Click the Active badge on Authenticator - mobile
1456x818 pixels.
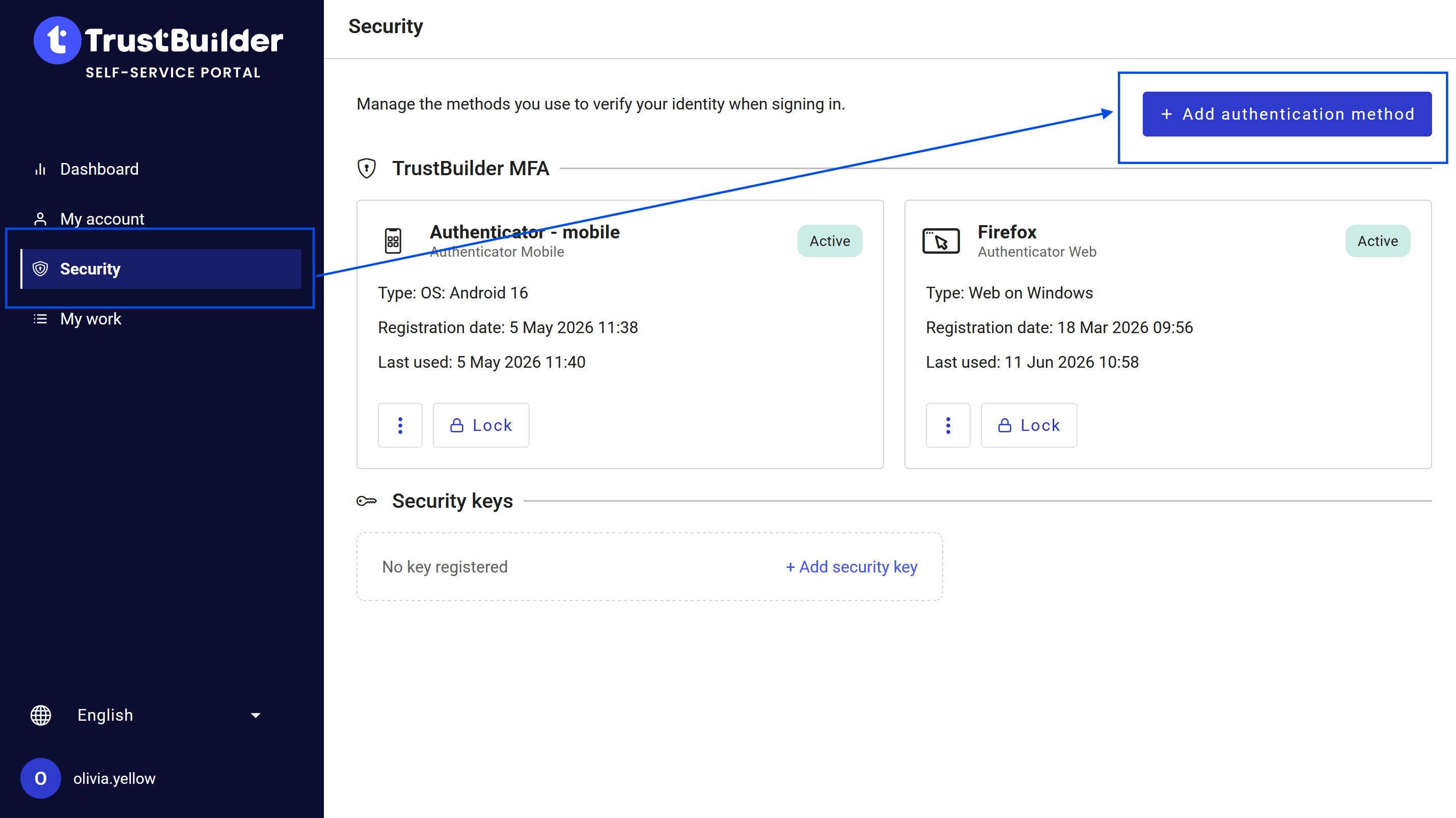tap(830, 241)
